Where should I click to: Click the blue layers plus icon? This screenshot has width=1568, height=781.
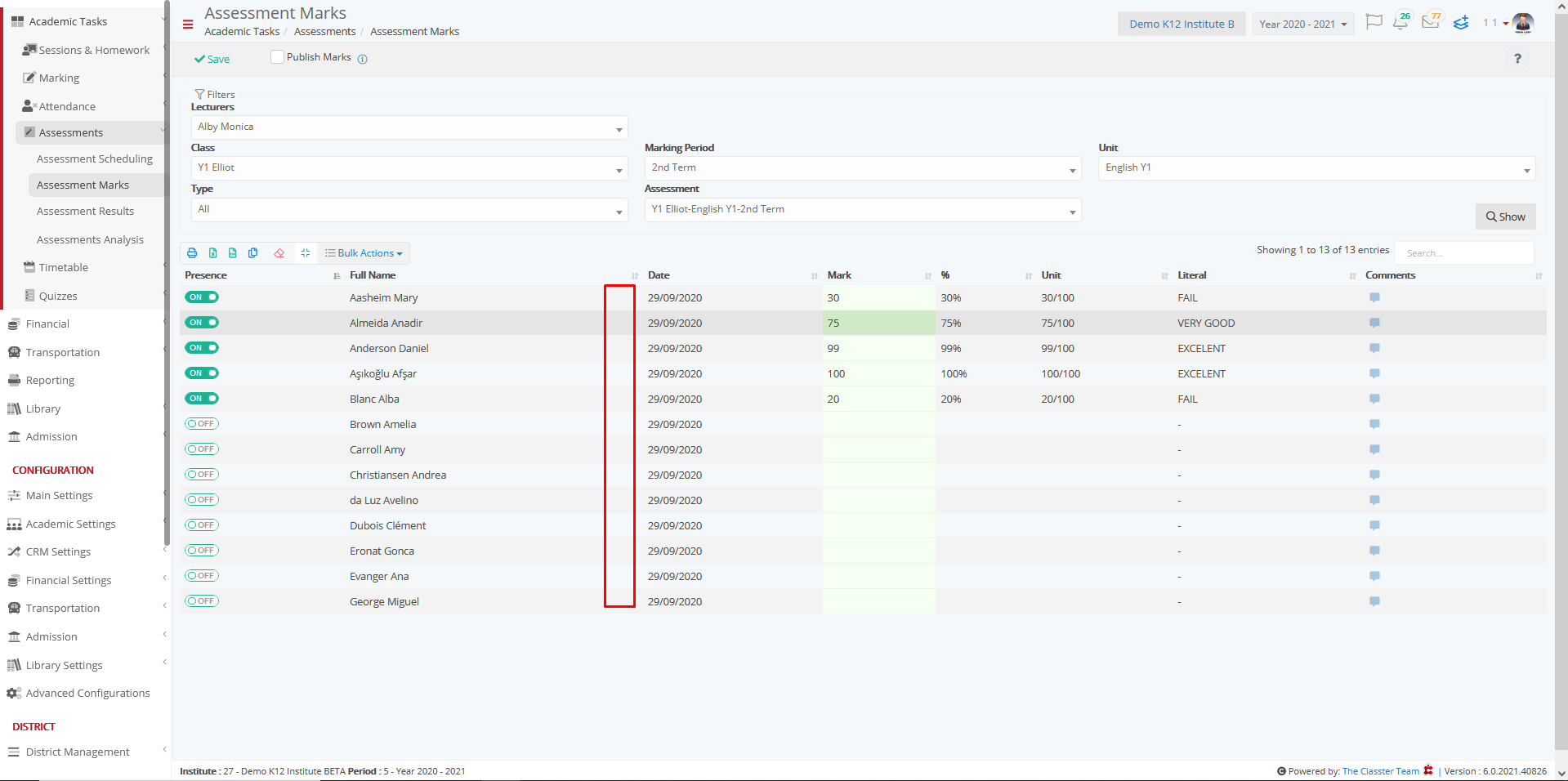pyautogui.click(x=1461, y=23)
